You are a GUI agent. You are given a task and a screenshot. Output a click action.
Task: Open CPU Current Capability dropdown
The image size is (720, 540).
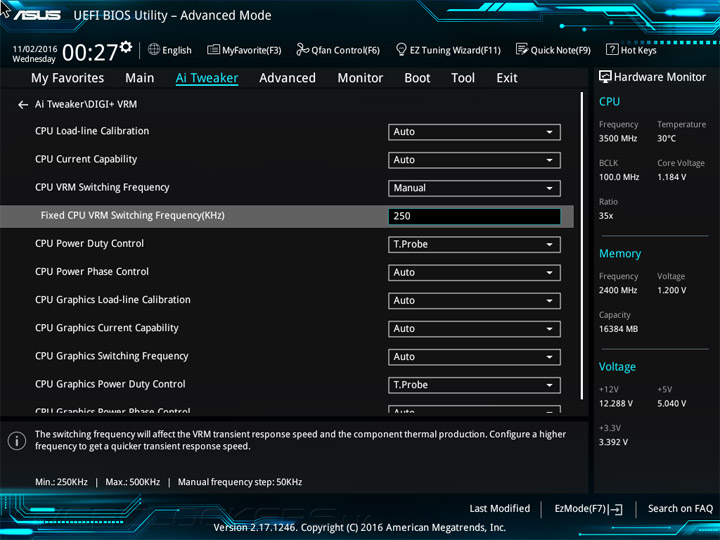point(474,160)
